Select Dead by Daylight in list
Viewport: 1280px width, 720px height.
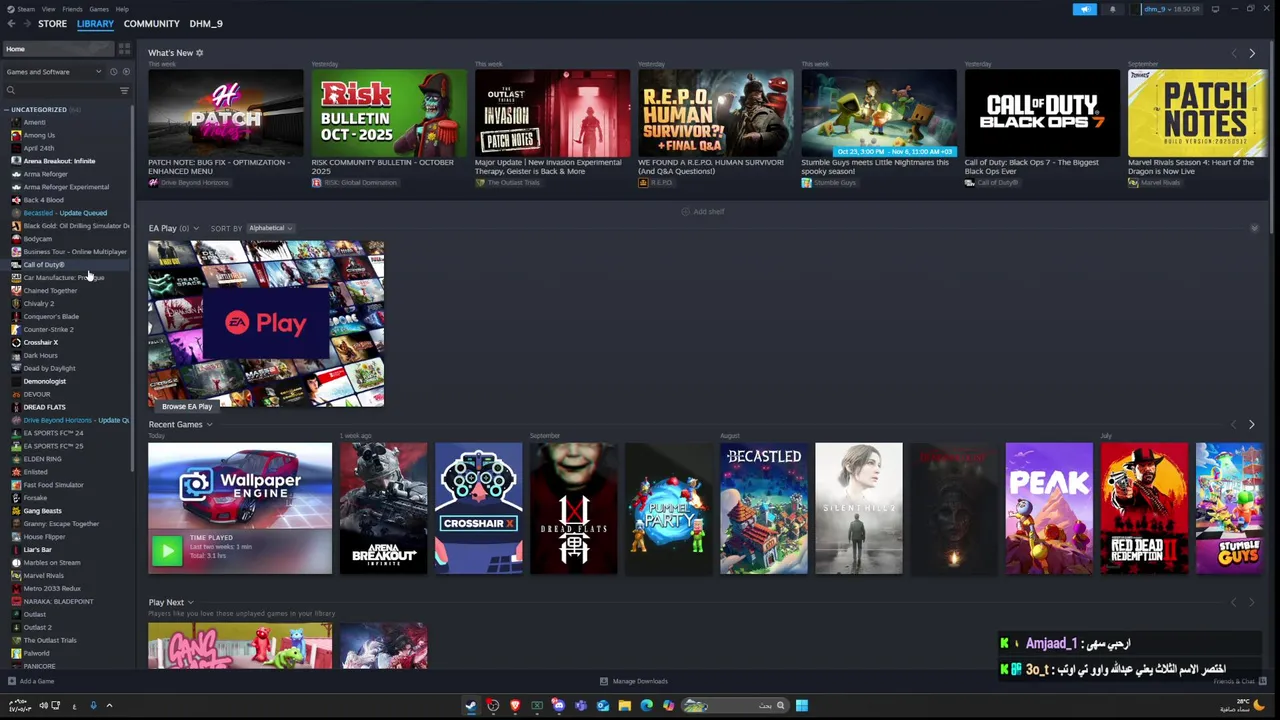49,368
